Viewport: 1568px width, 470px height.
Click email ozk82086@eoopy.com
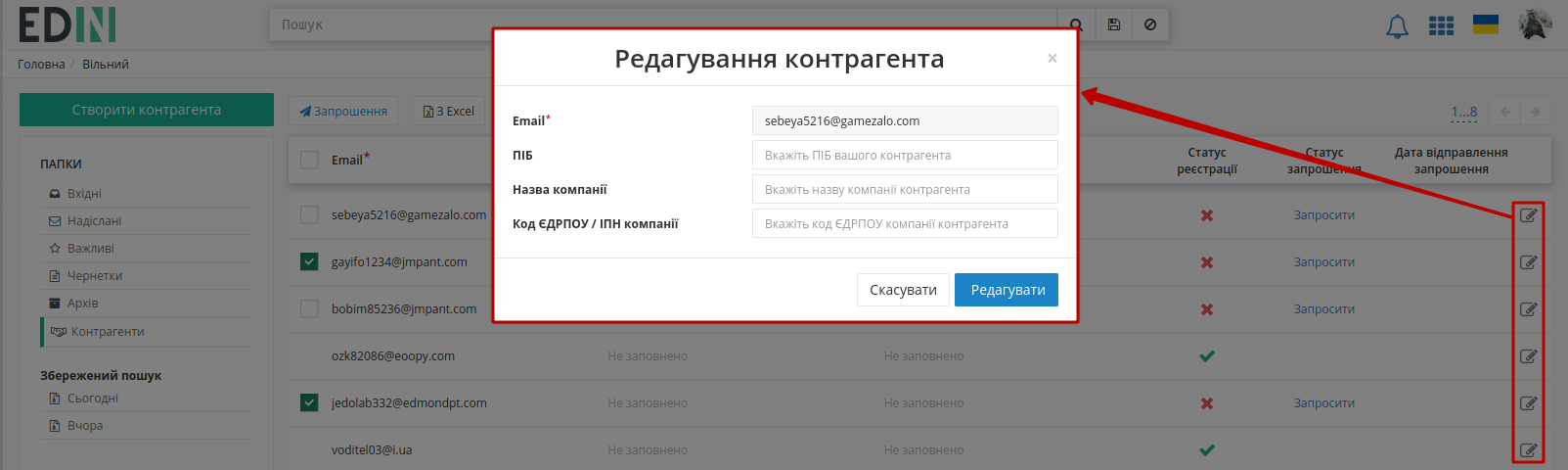[x=393, y=356]
